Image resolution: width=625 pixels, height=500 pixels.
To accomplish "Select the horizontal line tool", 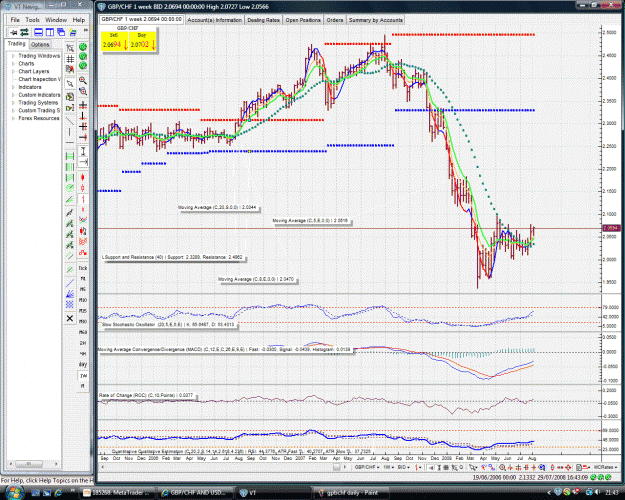I will (x=70, y=142).
